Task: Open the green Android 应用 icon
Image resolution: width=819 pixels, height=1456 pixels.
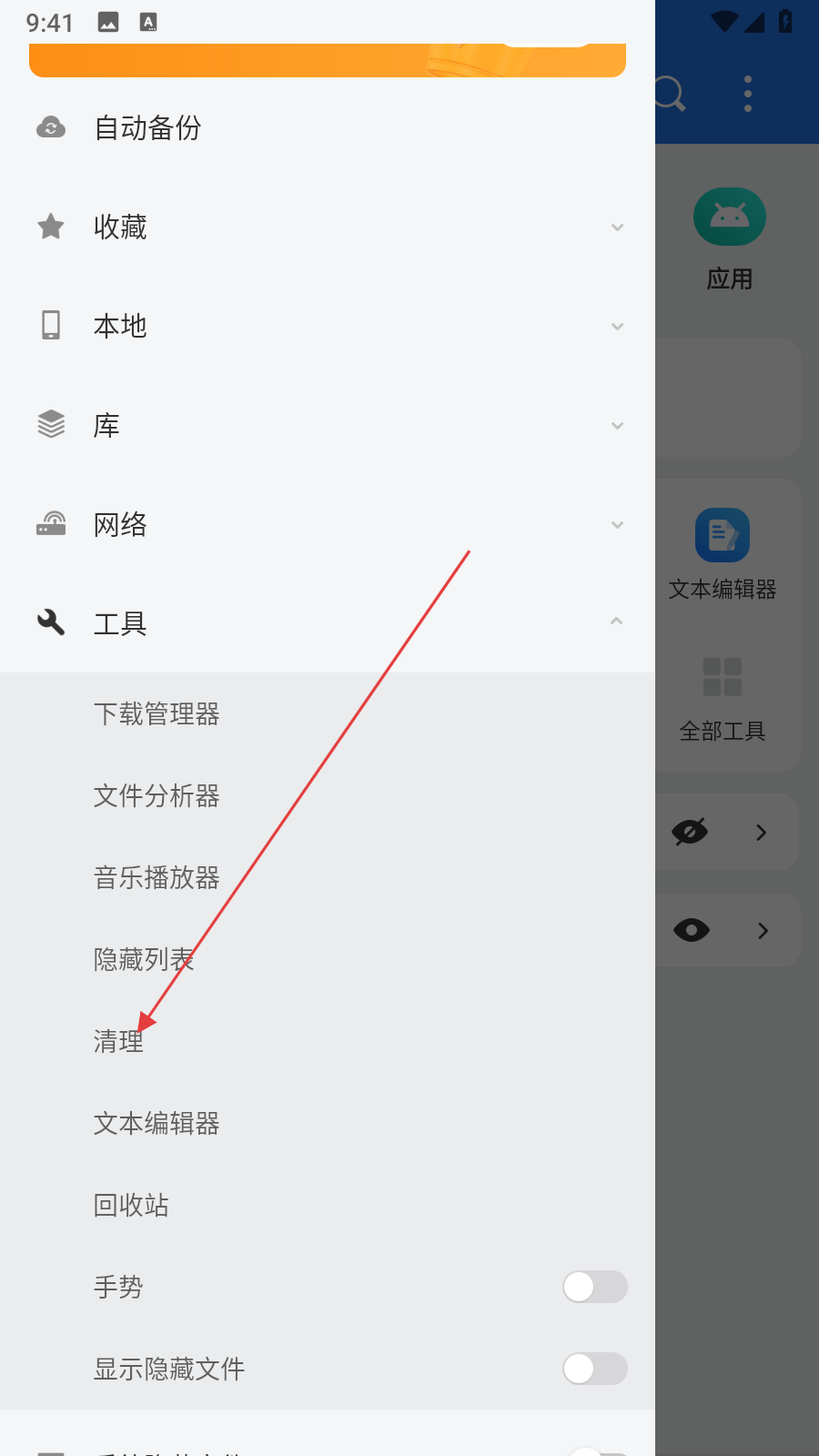Action: coord(730,217)
